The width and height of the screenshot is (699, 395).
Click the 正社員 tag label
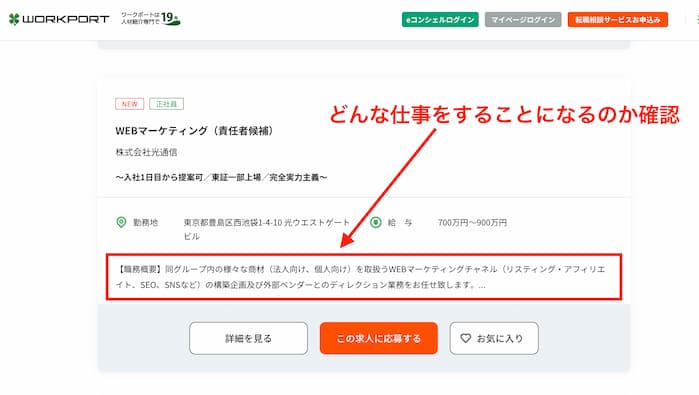pos(166,104)
